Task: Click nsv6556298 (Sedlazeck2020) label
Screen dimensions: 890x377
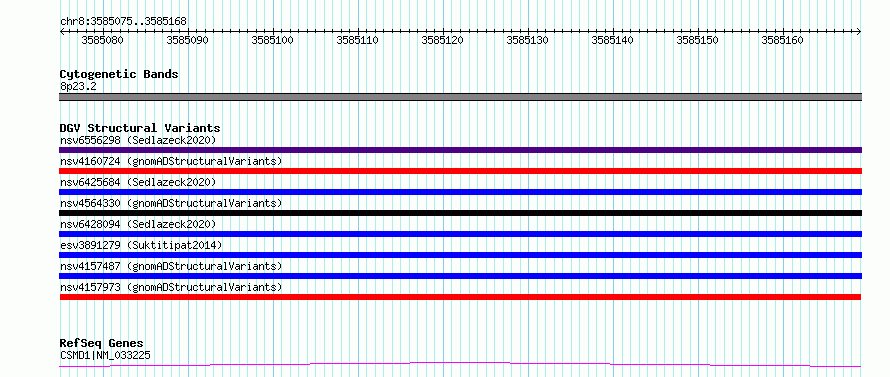Action: (x=138, y=140)
